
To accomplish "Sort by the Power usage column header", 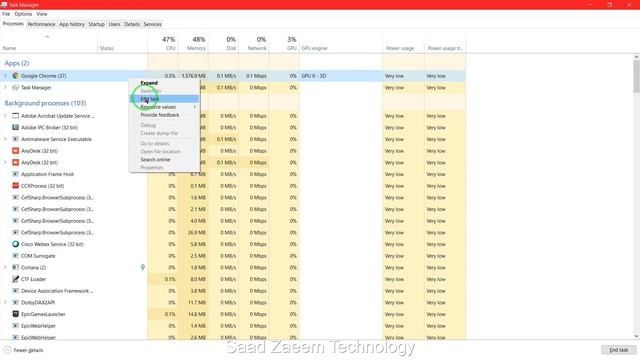I will (x=403, y=43).
